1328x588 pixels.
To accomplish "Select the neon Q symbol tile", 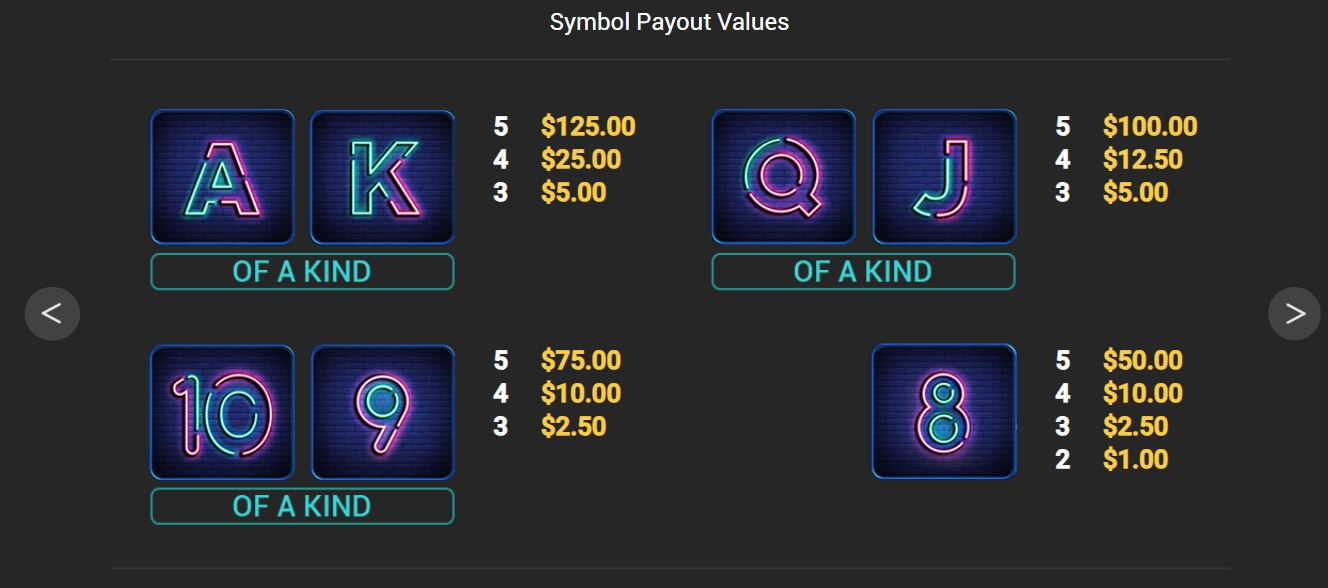I will (x=784, y=177).
